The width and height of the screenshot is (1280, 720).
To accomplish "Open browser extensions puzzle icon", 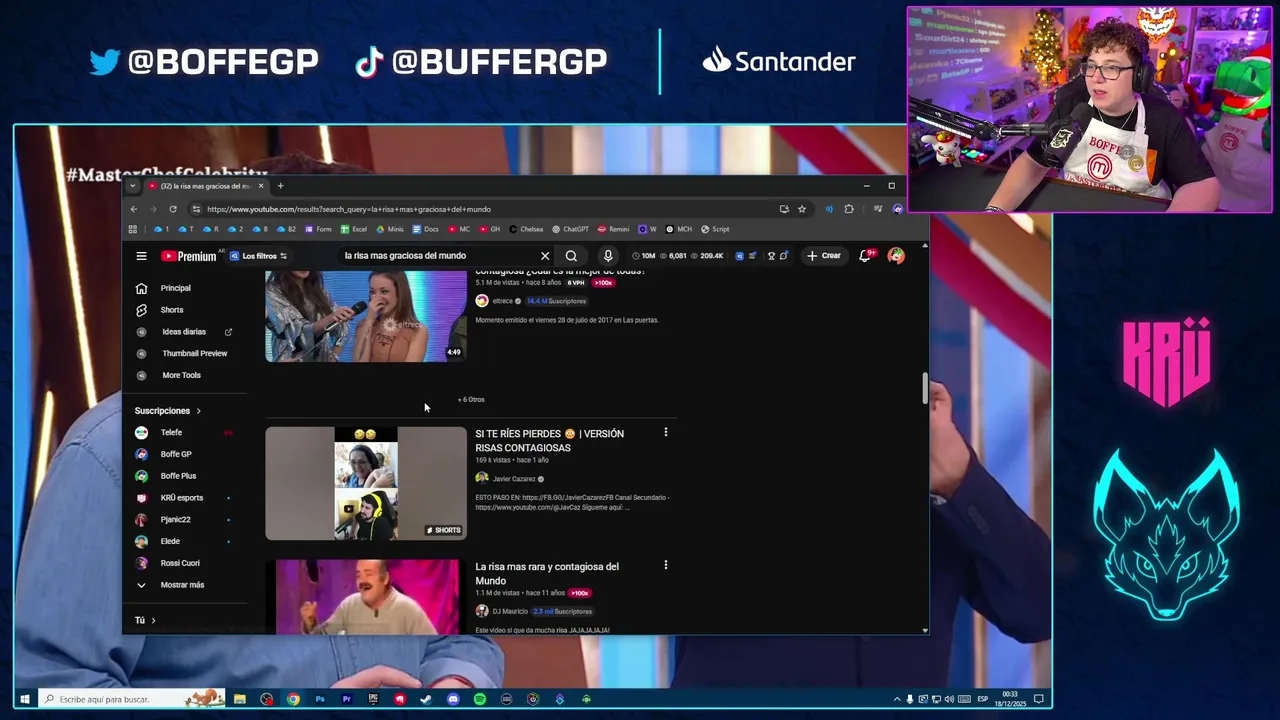I will [x=849, y=209].
